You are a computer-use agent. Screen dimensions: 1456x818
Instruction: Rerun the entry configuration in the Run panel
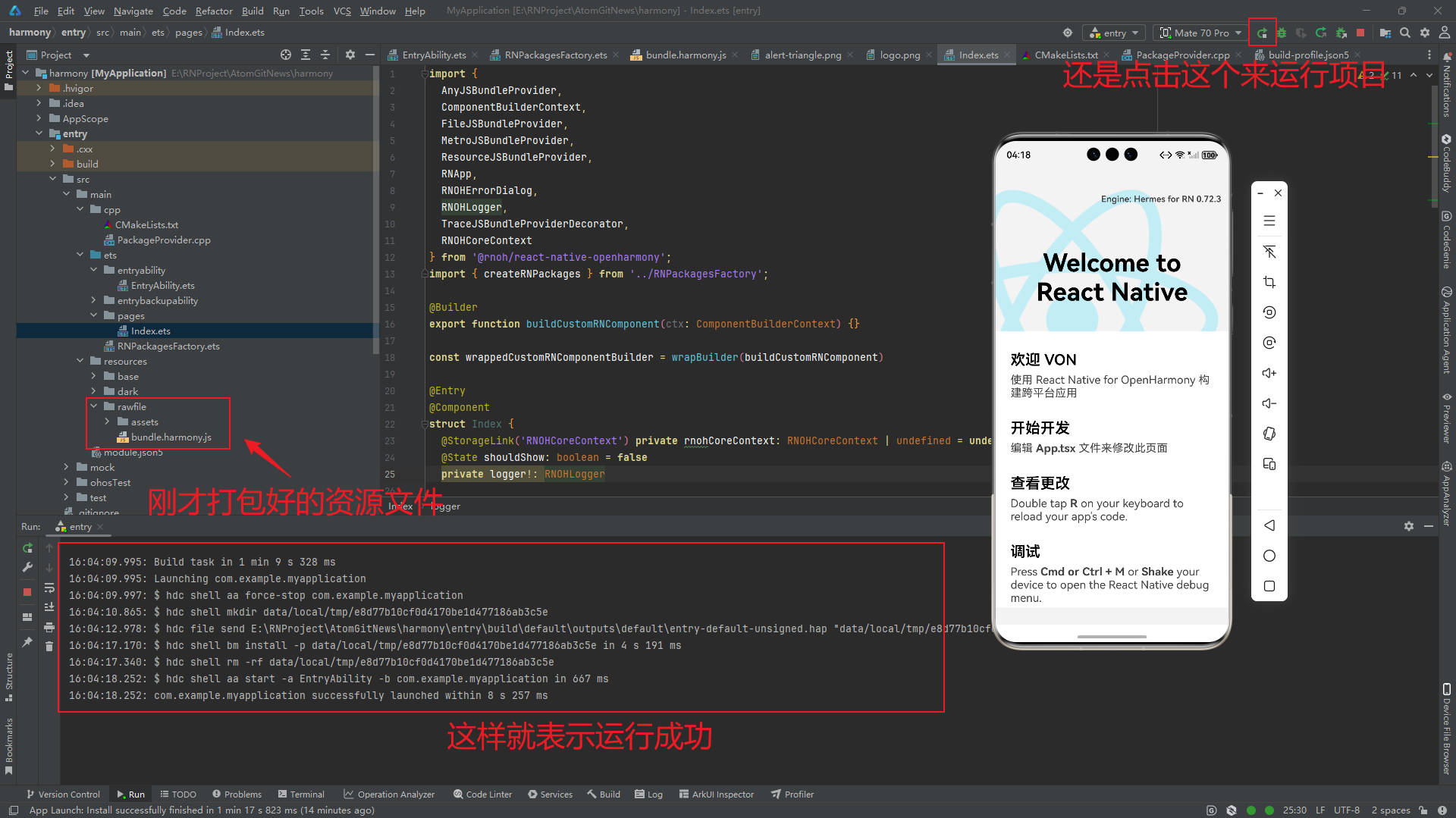[27, 547]
